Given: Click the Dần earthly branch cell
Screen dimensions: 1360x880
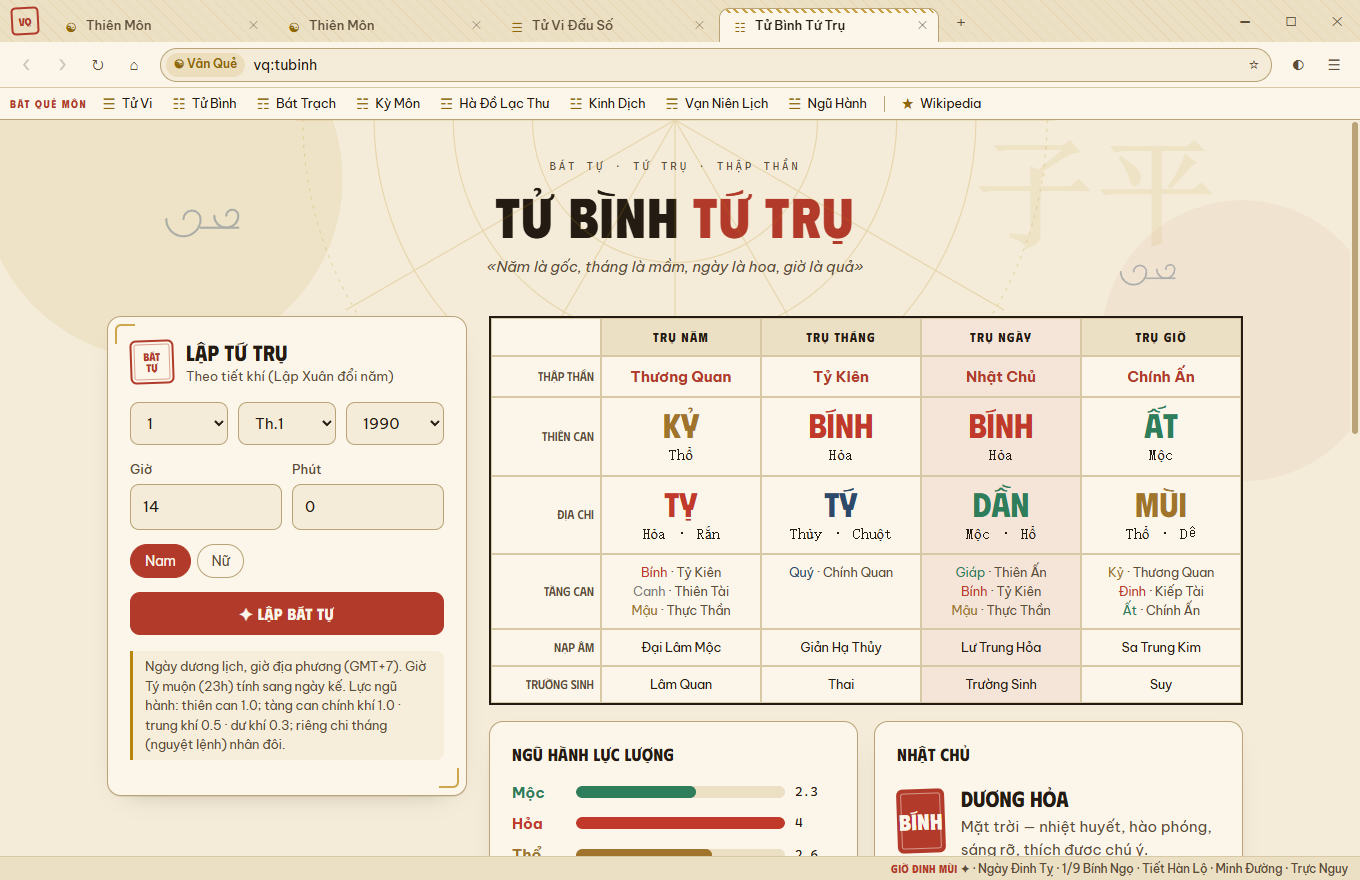Looking at the screenshot, I should coord(1001,515).
